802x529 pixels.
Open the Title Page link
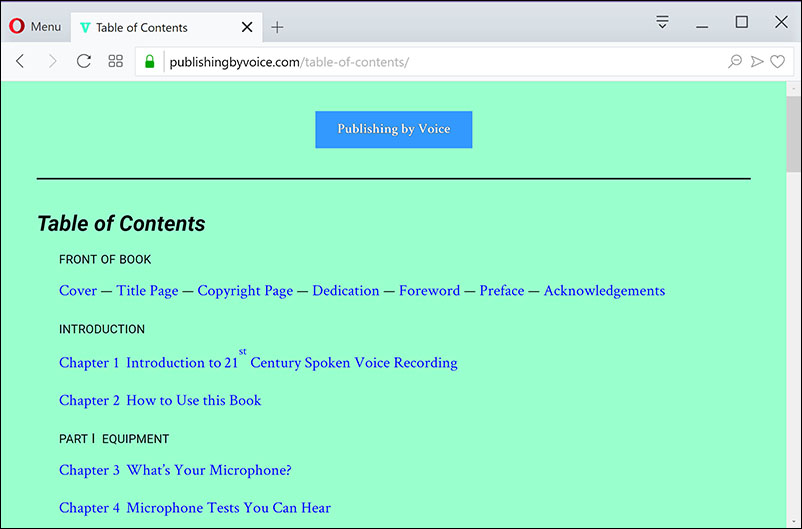point(147,291)
